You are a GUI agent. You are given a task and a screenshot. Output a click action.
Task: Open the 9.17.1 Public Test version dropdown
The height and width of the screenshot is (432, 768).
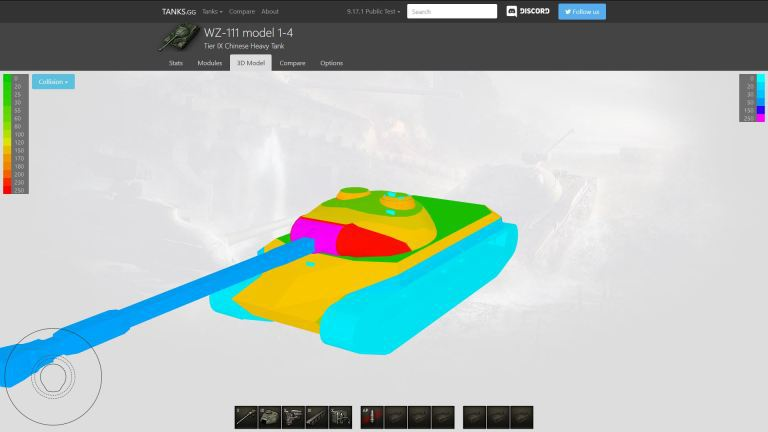click(x=373, y=12)
